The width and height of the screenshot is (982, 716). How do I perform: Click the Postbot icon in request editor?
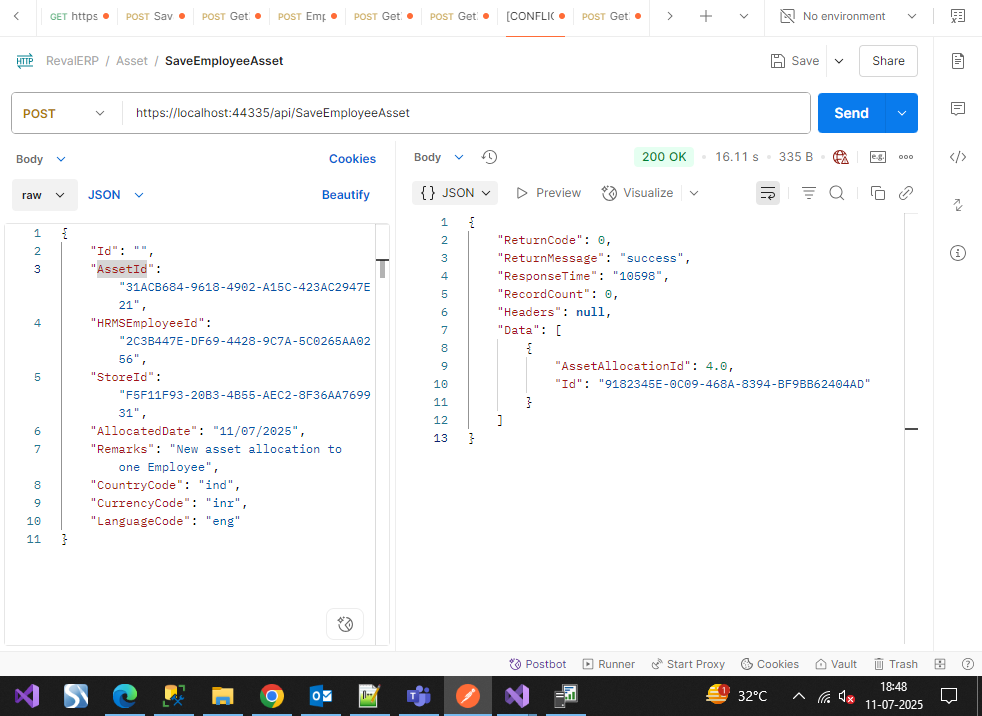point(345,625)
